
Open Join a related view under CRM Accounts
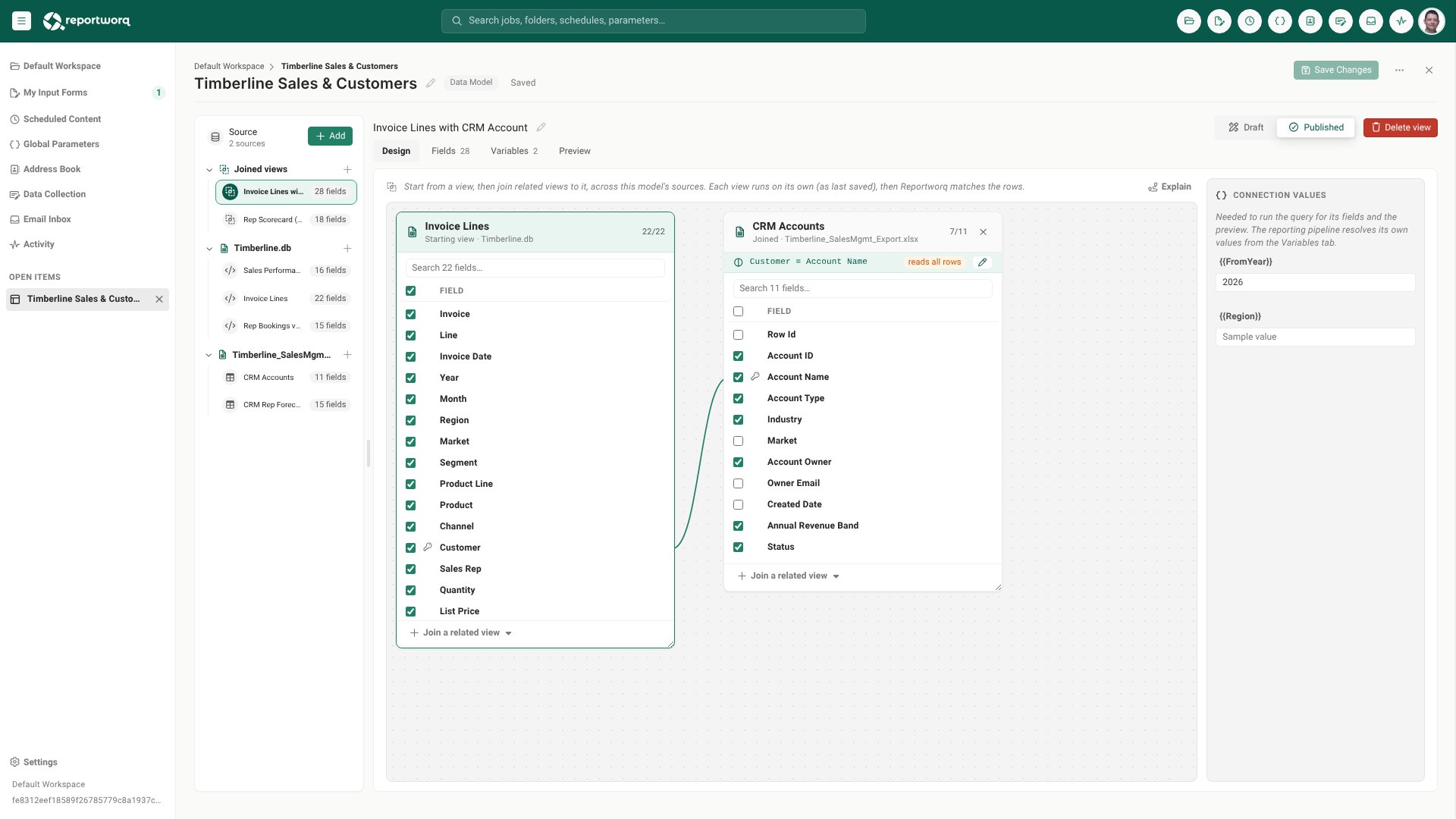[x=789, y=576]
